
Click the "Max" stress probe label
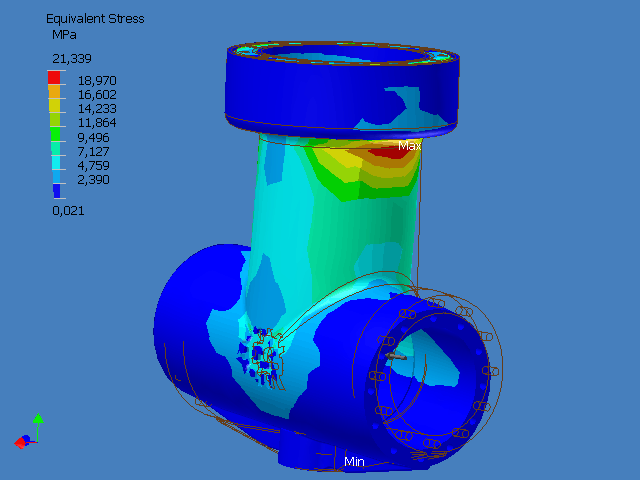click(409, 146)
